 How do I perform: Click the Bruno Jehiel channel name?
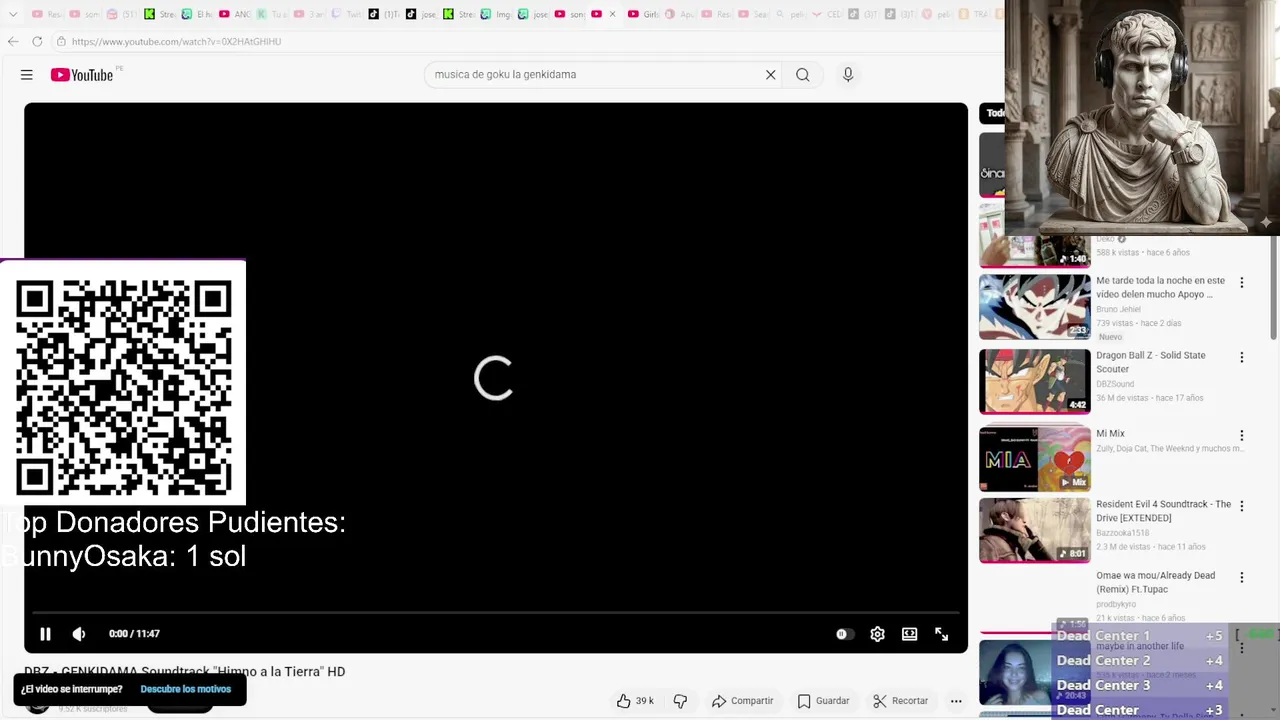[x=1118, y=309]
